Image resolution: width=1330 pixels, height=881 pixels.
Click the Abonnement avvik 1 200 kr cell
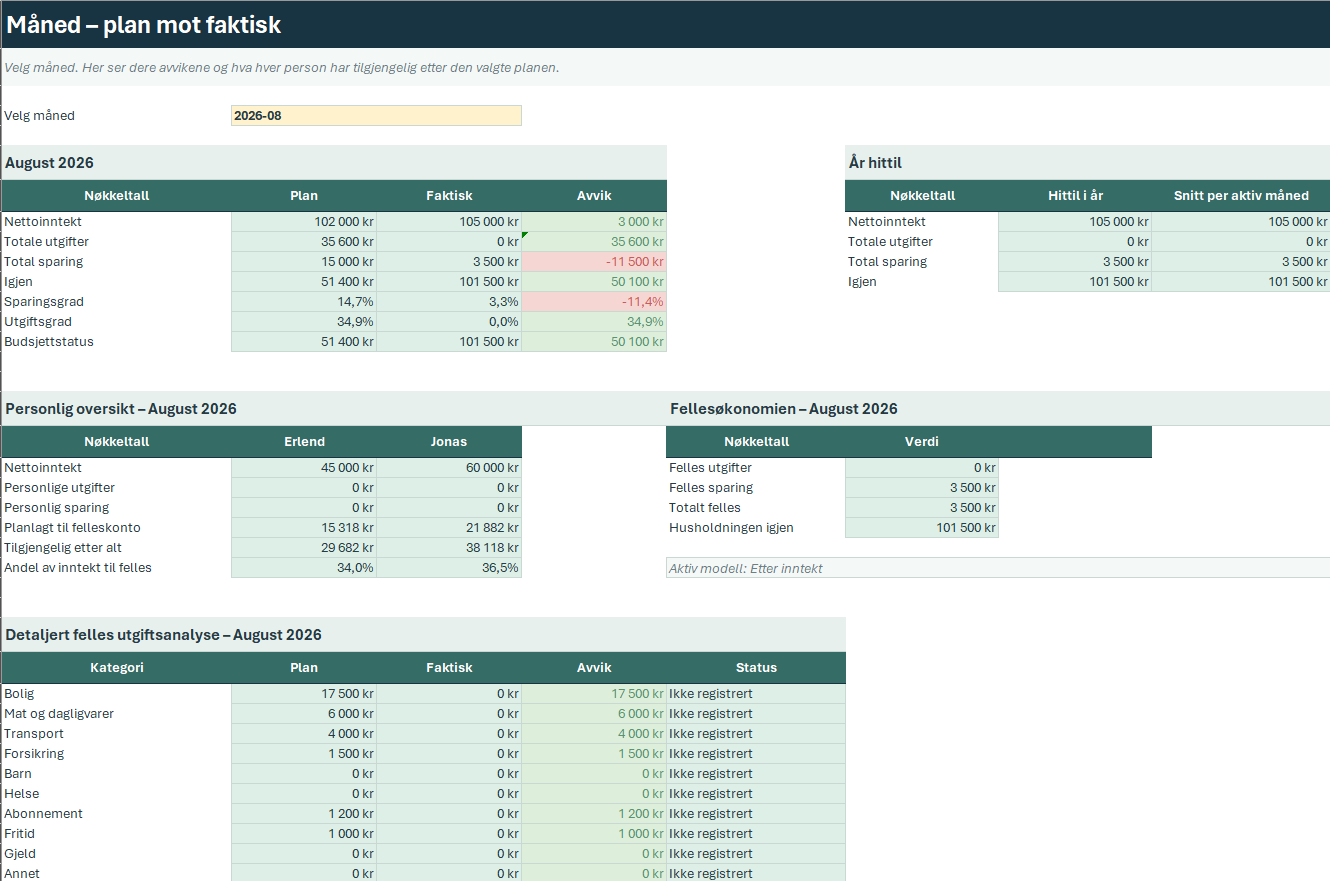coord(594,814)
